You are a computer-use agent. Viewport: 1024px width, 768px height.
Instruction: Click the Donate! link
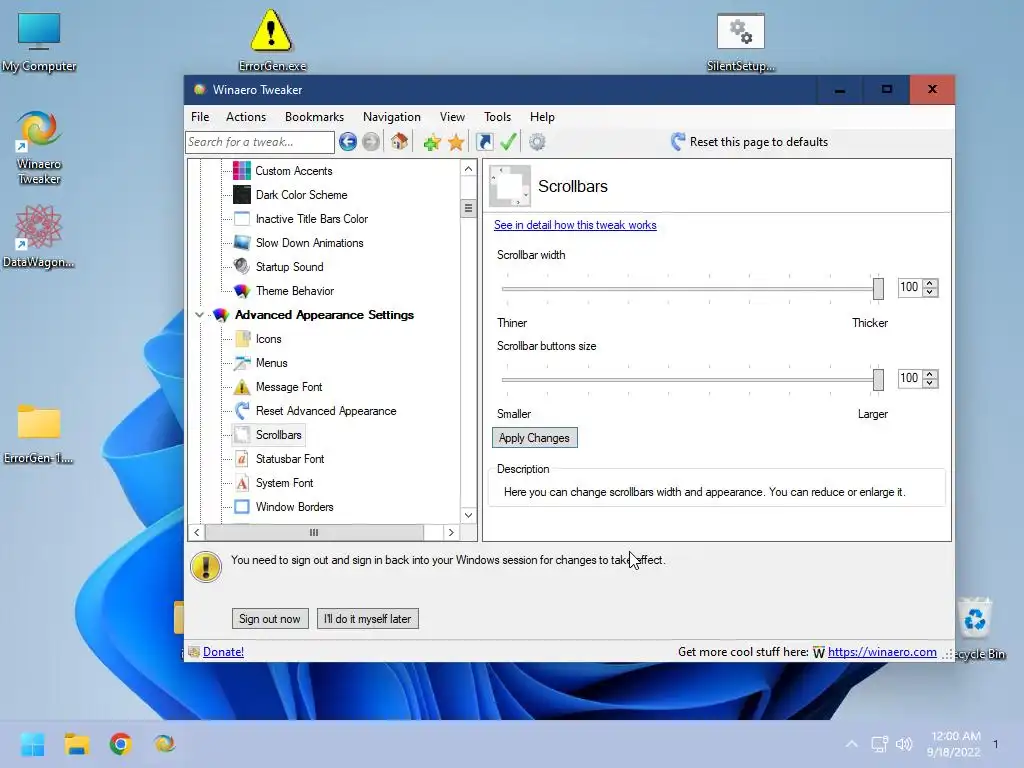coord(223,652)
